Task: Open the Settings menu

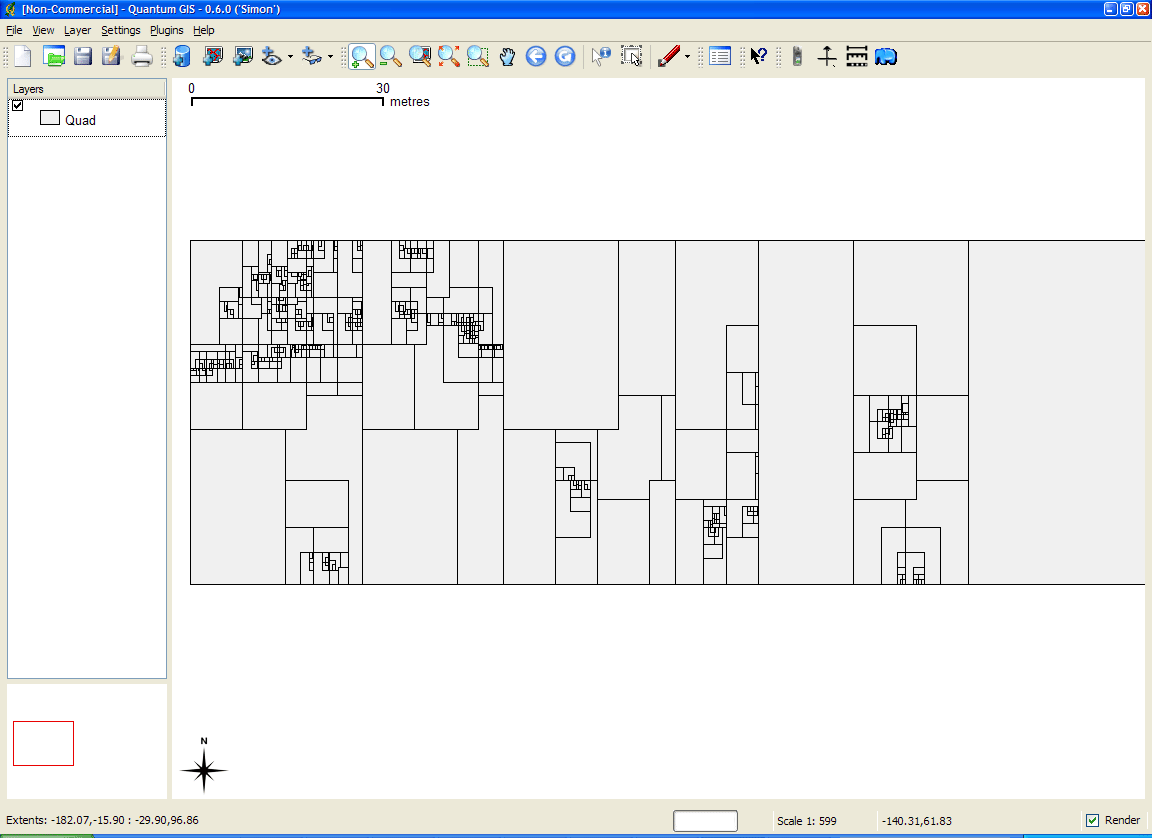Action: tap(120, 31)
